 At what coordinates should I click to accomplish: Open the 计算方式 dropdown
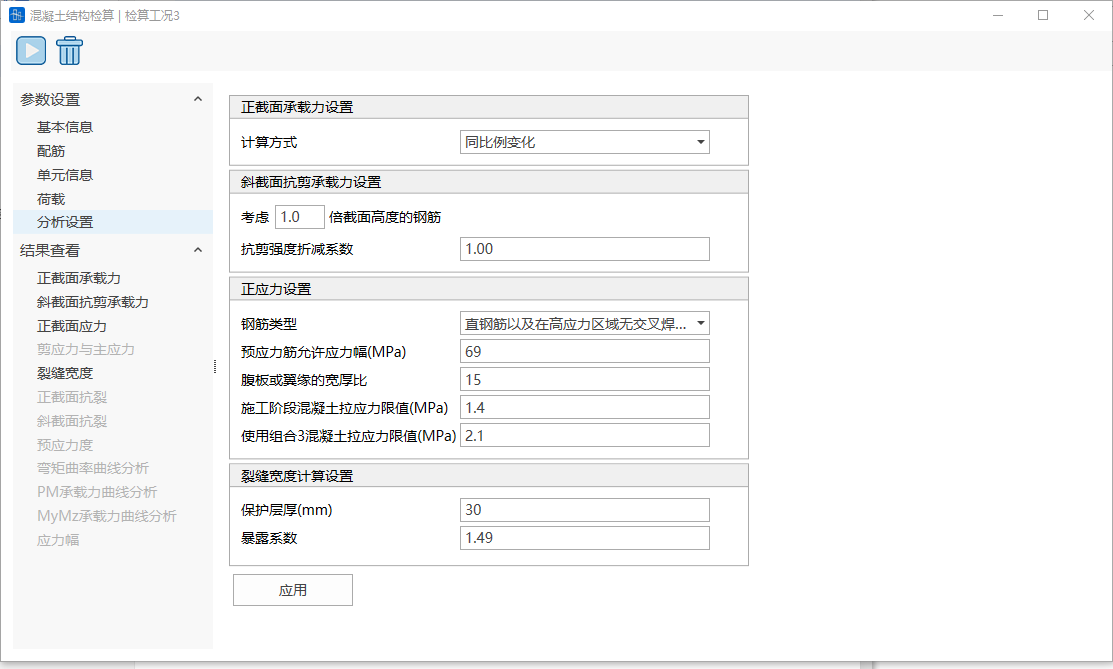click(584, 142)
